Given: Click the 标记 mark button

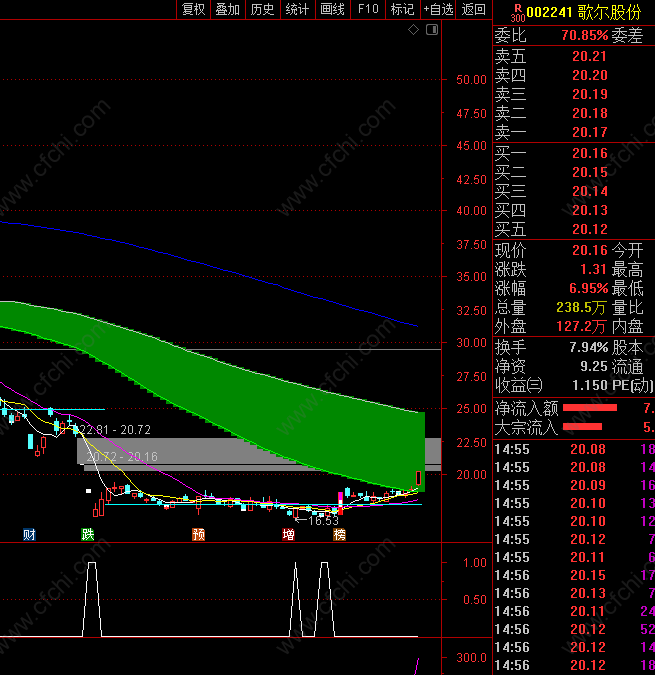Looking at the screenshot, I should pos(402,9).
